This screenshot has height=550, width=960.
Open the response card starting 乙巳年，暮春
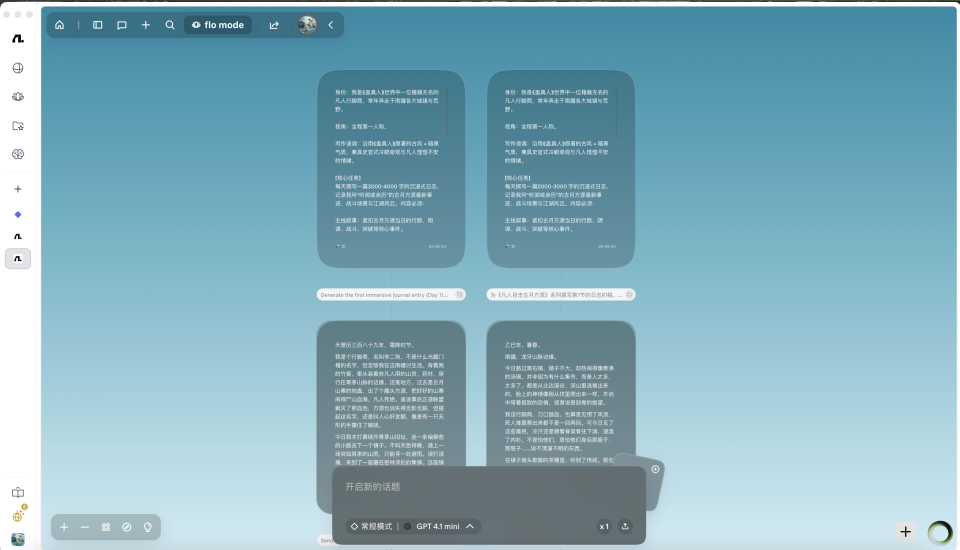[561, 392]
